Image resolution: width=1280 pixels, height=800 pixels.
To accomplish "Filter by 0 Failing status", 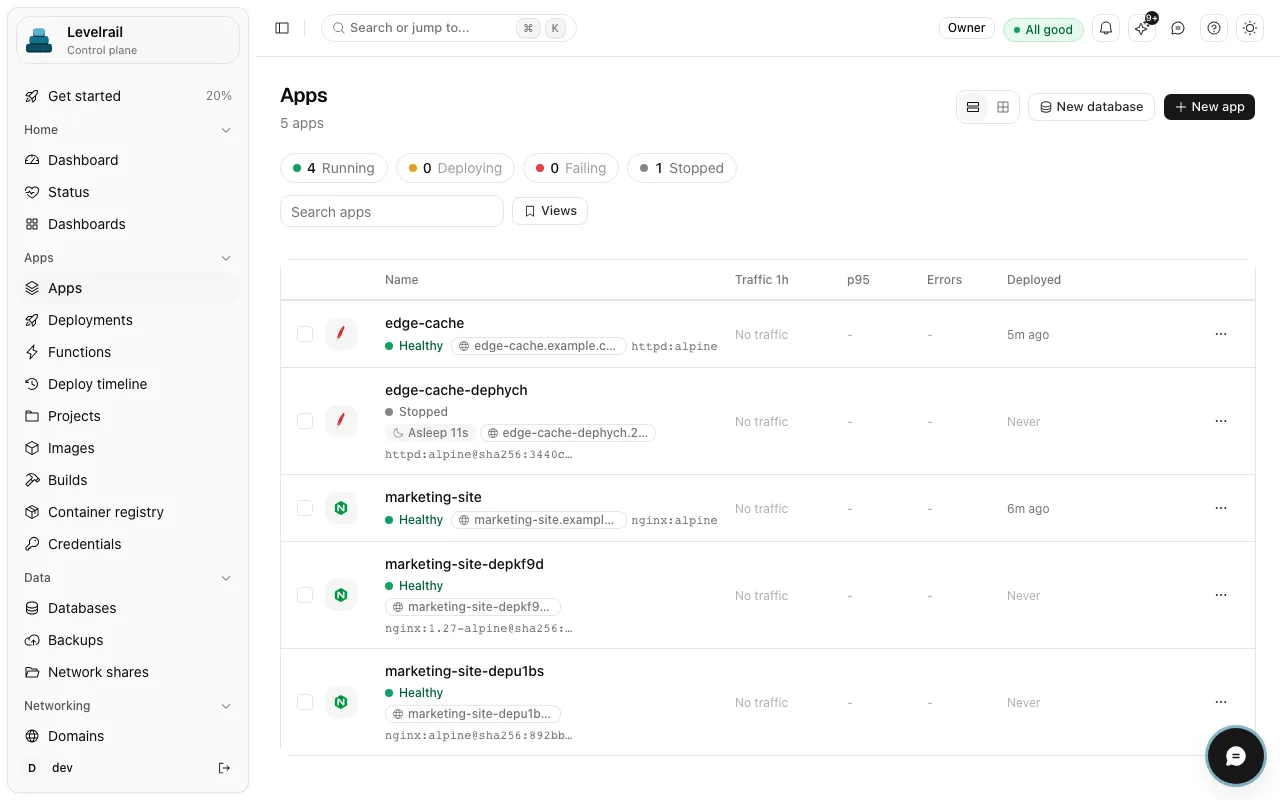I will point(571,168).
